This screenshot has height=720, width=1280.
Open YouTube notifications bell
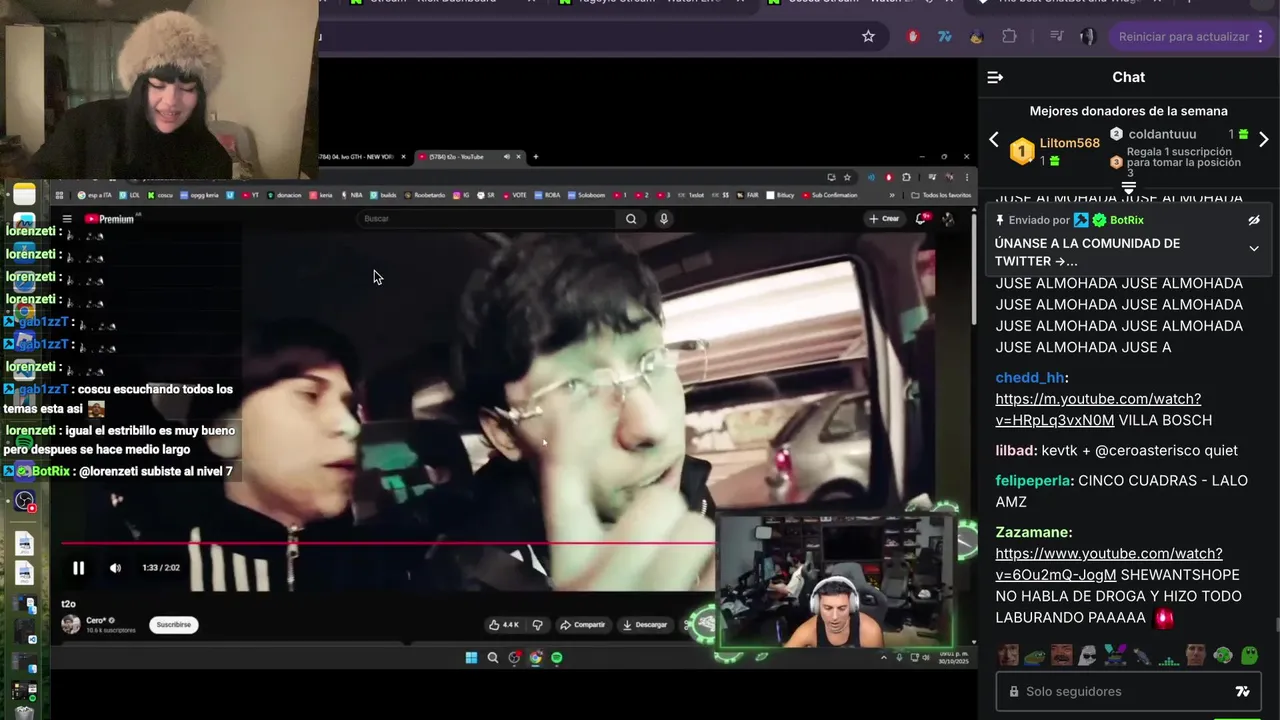pyautogui.click(x=921, y=219)
